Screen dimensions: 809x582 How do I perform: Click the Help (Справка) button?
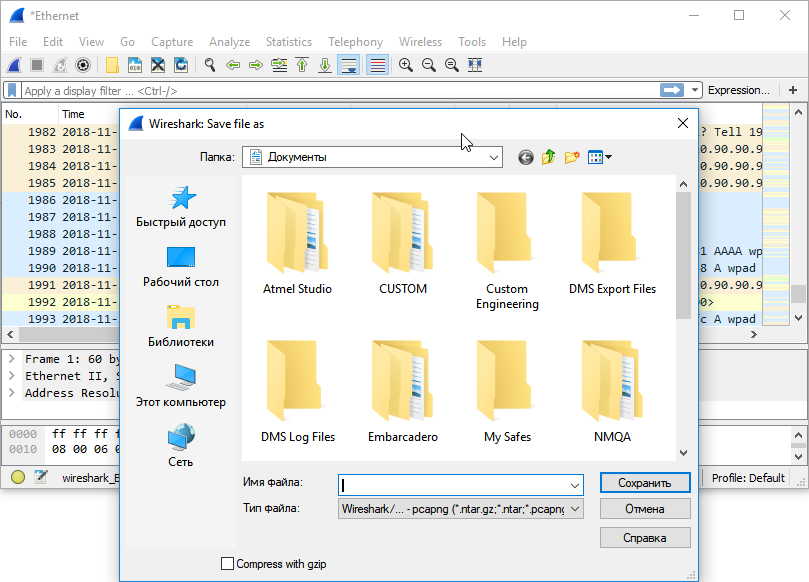point(645,538)
